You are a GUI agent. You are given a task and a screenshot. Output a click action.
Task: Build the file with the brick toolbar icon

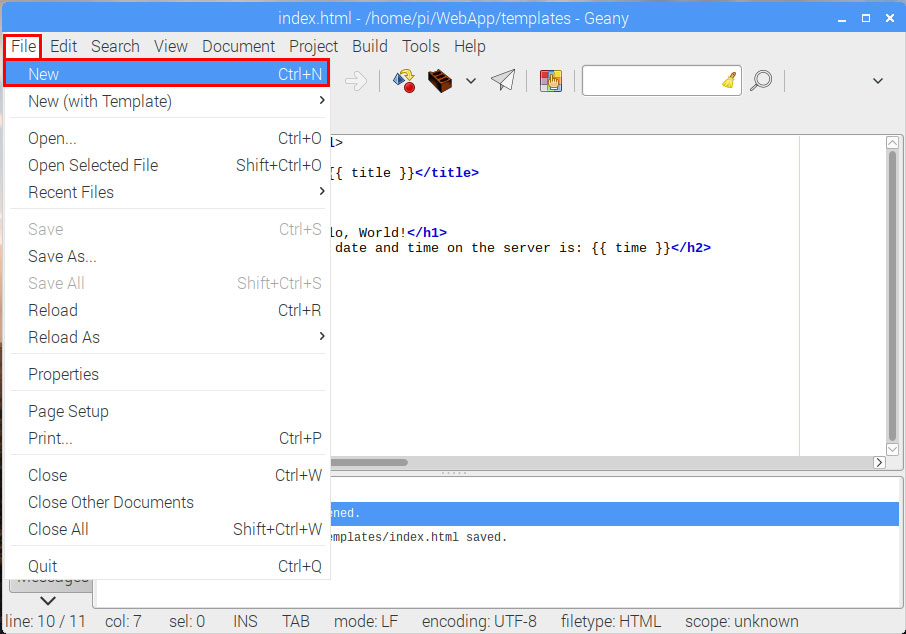click(442, 81)
